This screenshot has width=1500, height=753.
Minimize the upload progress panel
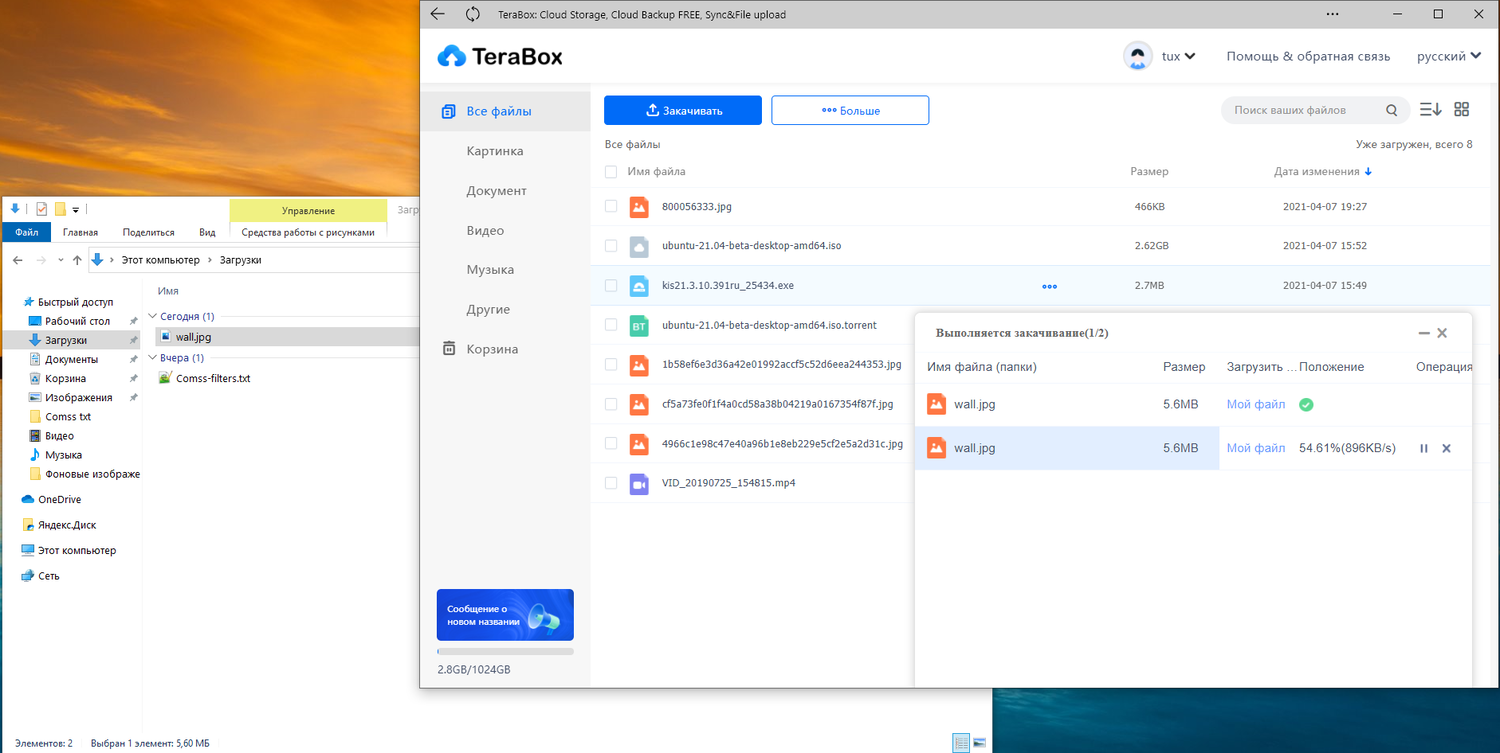[1424, 333]
